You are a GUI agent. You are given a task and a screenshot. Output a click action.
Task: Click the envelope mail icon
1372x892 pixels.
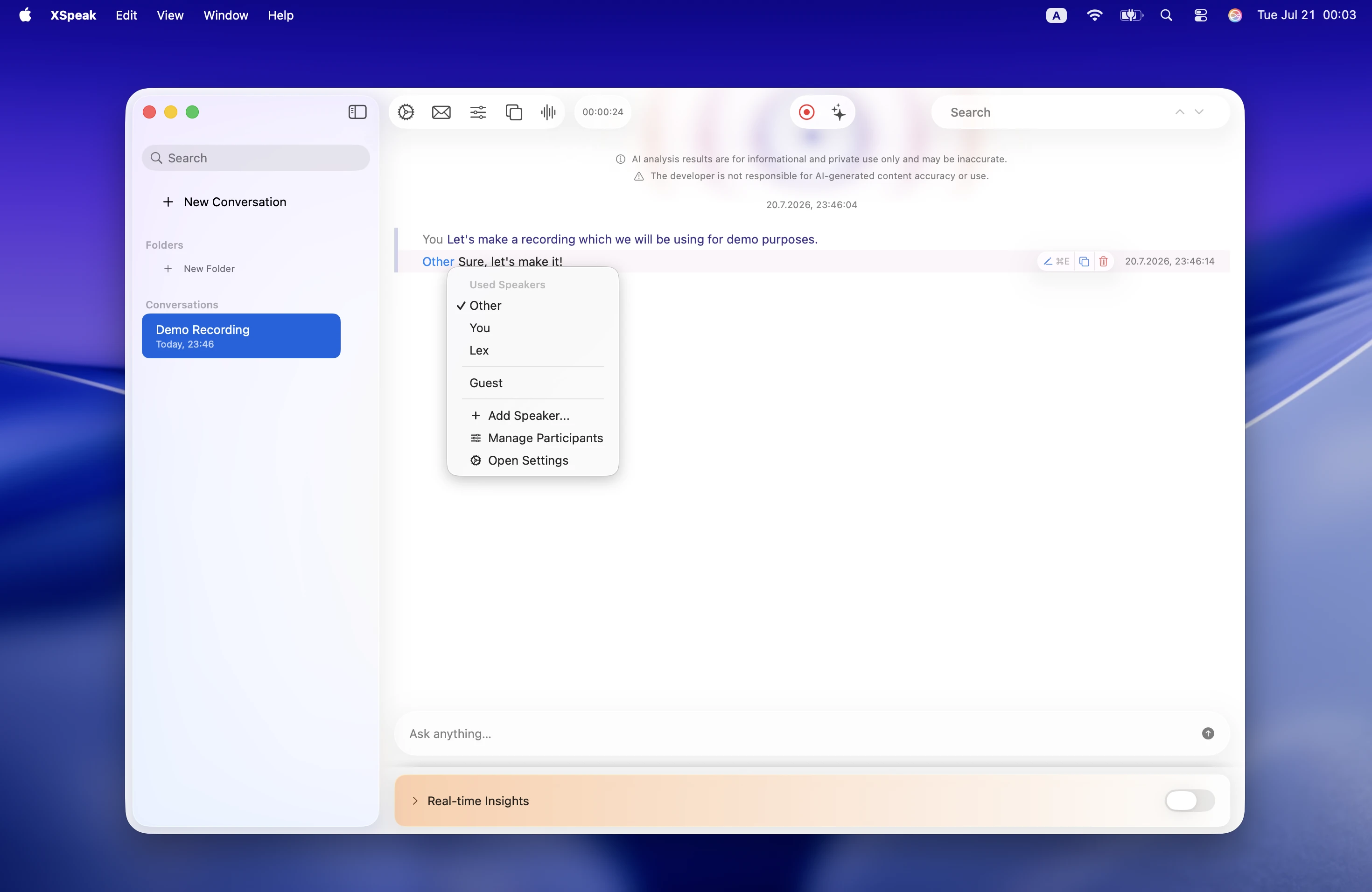tap(441, 112)
